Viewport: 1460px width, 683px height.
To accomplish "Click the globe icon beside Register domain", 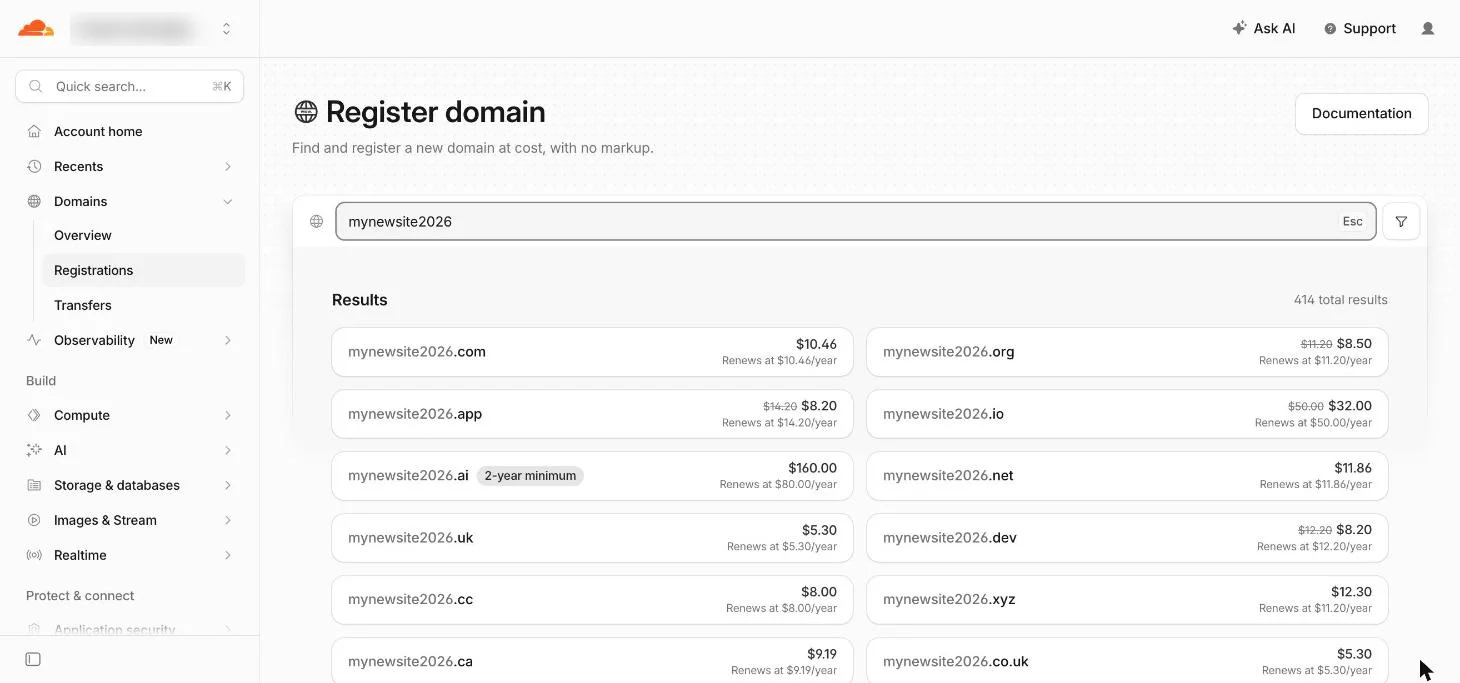I will pos(305,112).
